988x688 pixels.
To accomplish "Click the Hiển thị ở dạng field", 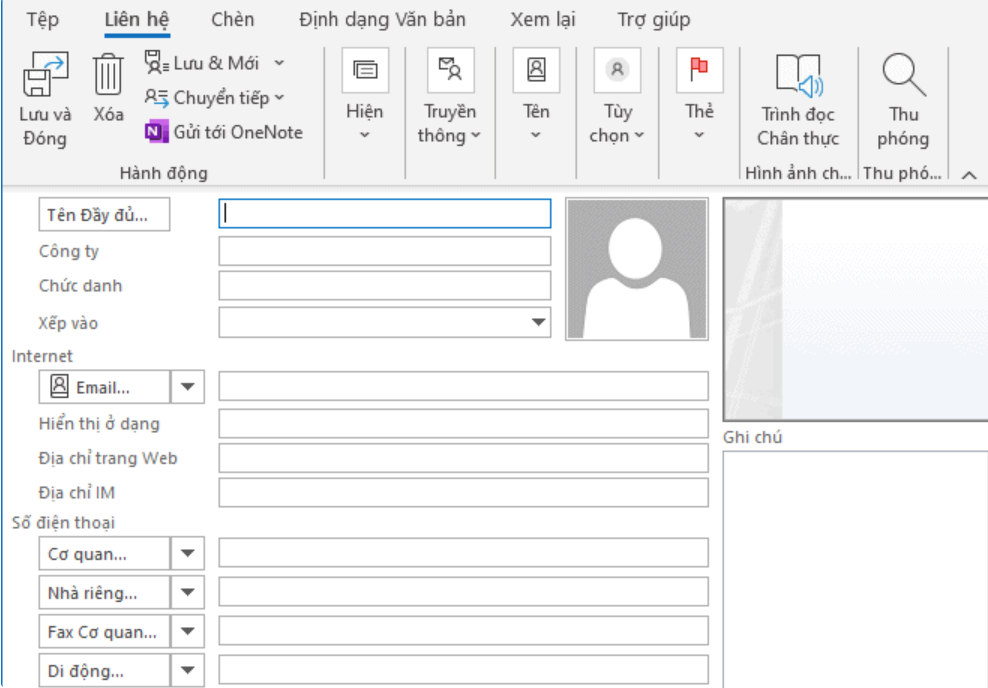I will 464,423.
